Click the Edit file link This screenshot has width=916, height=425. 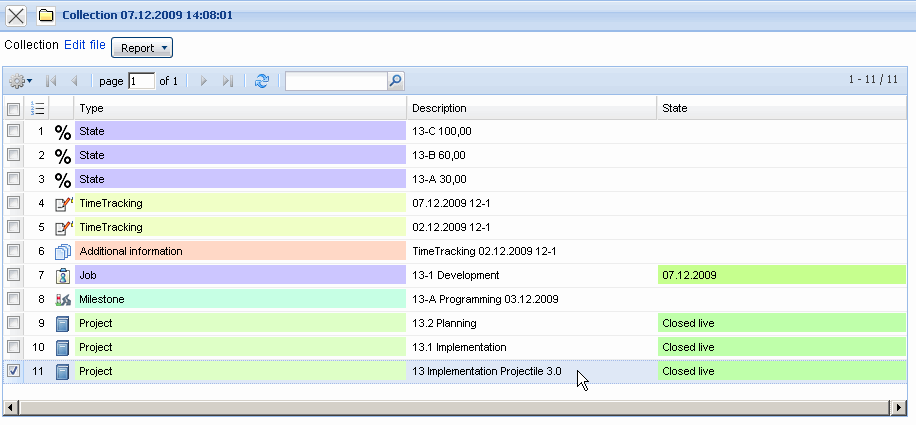85,45
